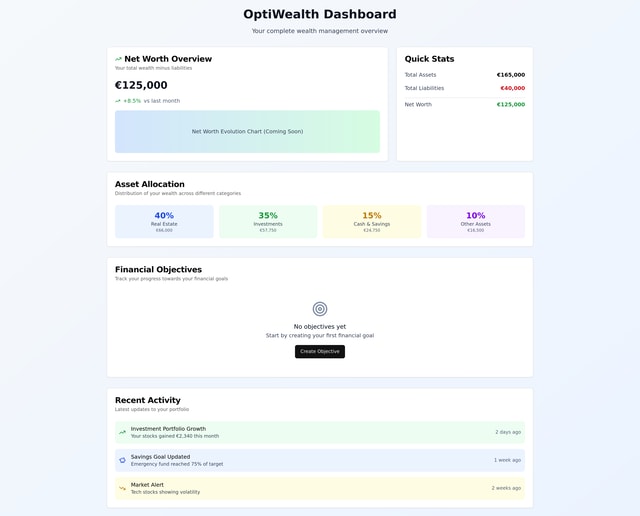
Task: Click the '1 week ago' timestamp
Action: (x=507, y=460)
